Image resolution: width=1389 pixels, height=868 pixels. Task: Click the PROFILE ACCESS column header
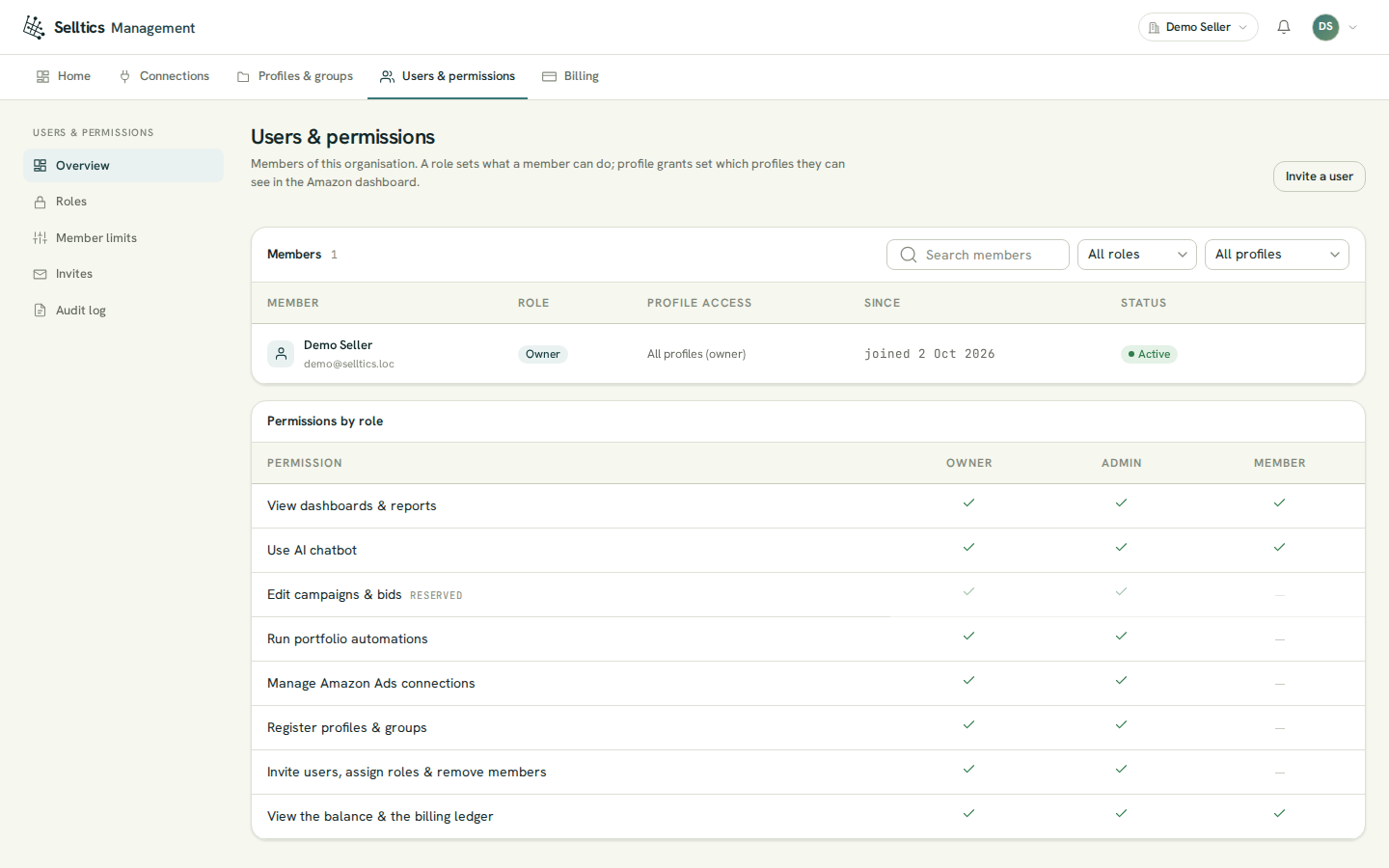pyautogui.click(x=699, y=303)
